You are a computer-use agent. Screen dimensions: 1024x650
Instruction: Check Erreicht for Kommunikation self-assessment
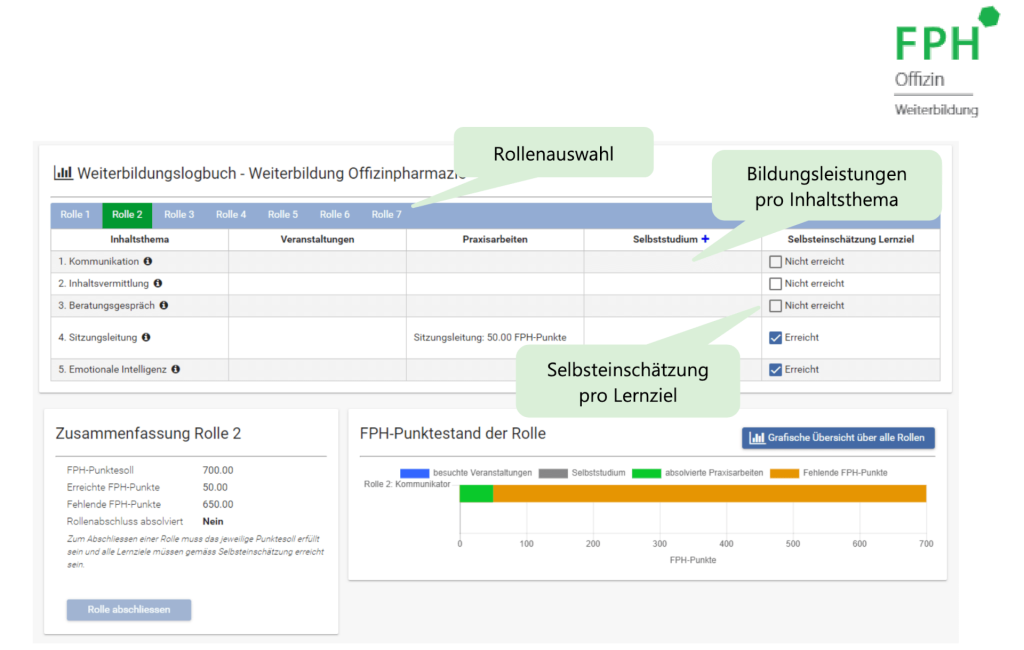[776, 261]
